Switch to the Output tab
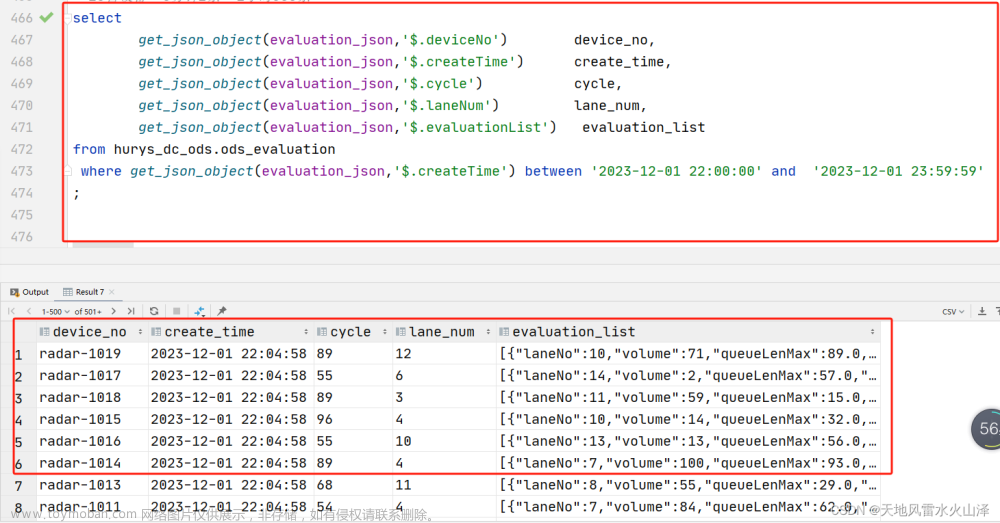The image size is (1000, 523). 29,292
